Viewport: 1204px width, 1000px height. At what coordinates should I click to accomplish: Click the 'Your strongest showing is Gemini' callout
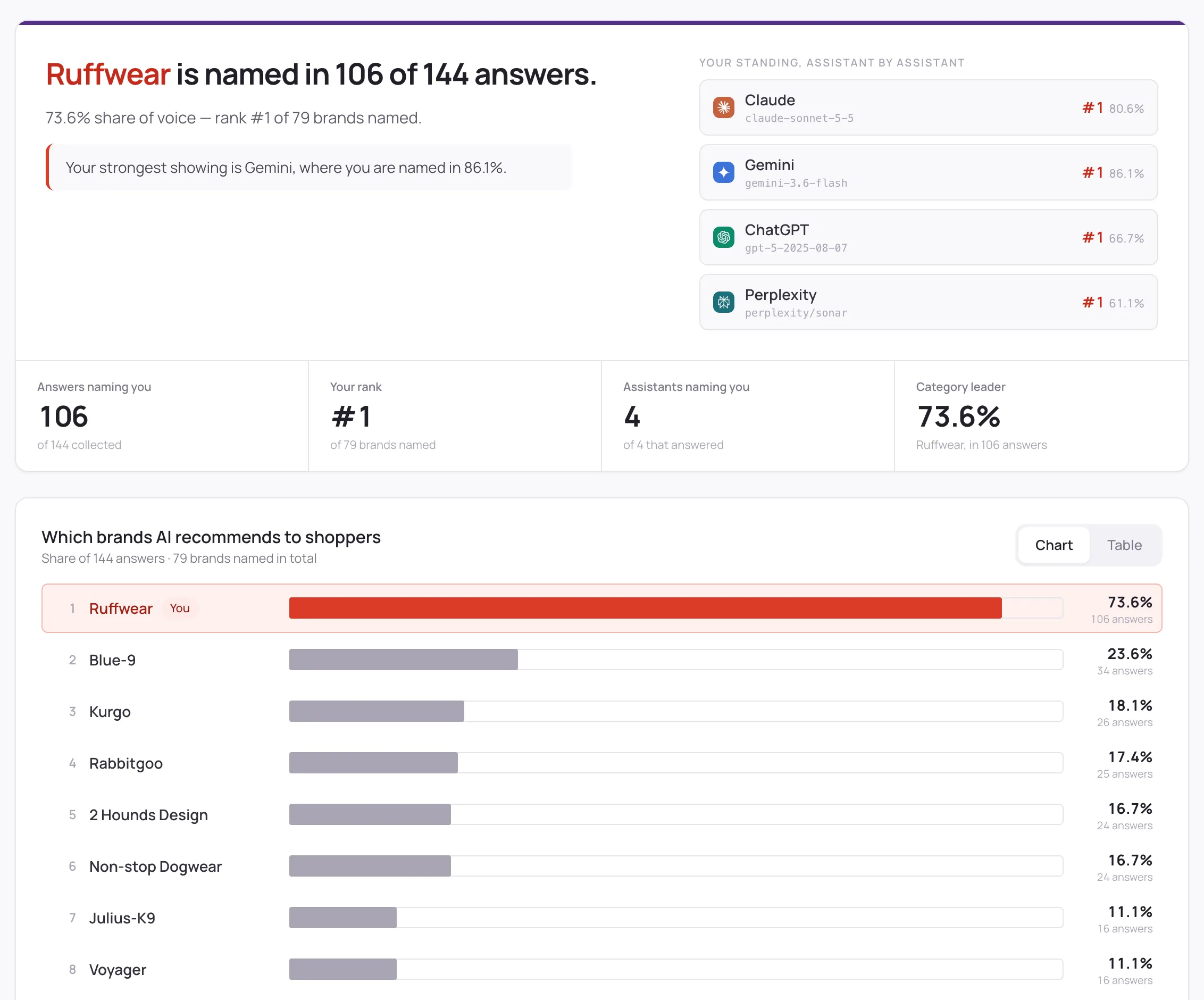coord(309,167)
